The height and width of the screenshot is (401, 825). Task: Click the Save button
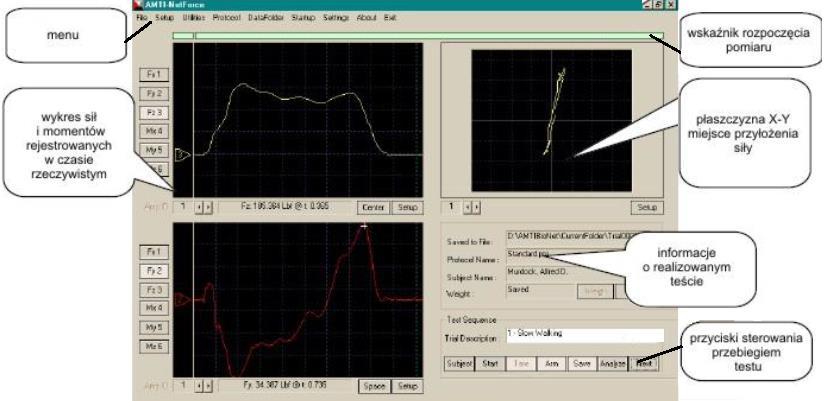[x=582, y=363]
